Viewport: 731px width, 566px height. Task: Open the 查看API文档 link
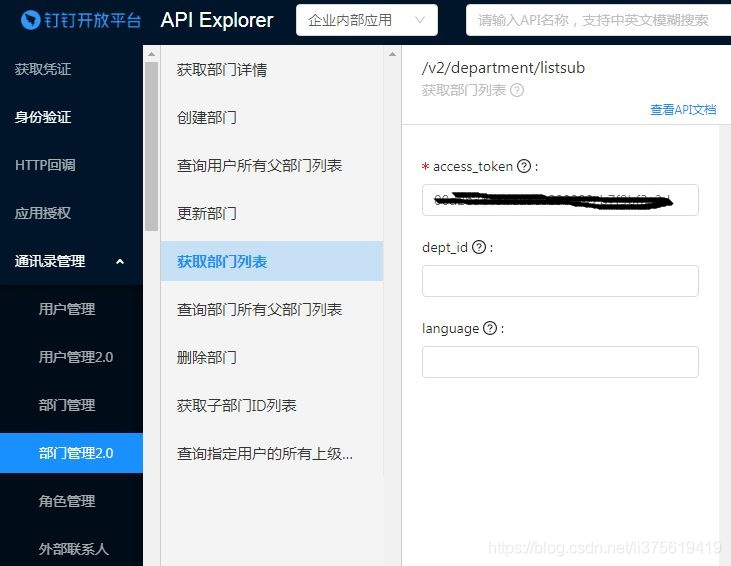click(x=683, y=110)
